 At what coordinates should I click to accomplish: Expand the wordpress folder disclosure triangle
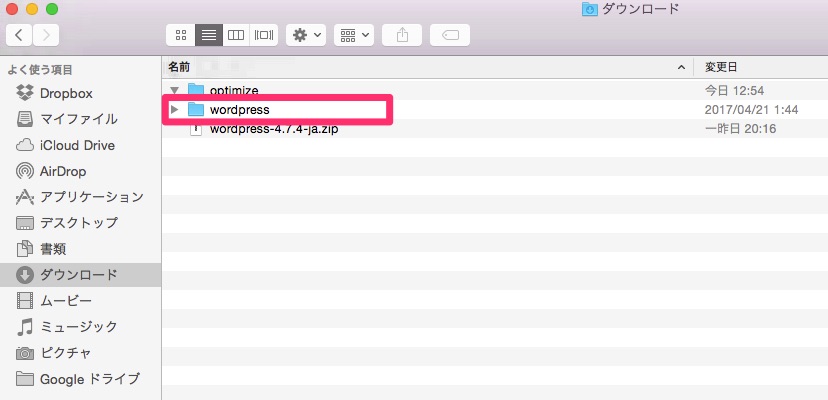click(x=175, y=109)
